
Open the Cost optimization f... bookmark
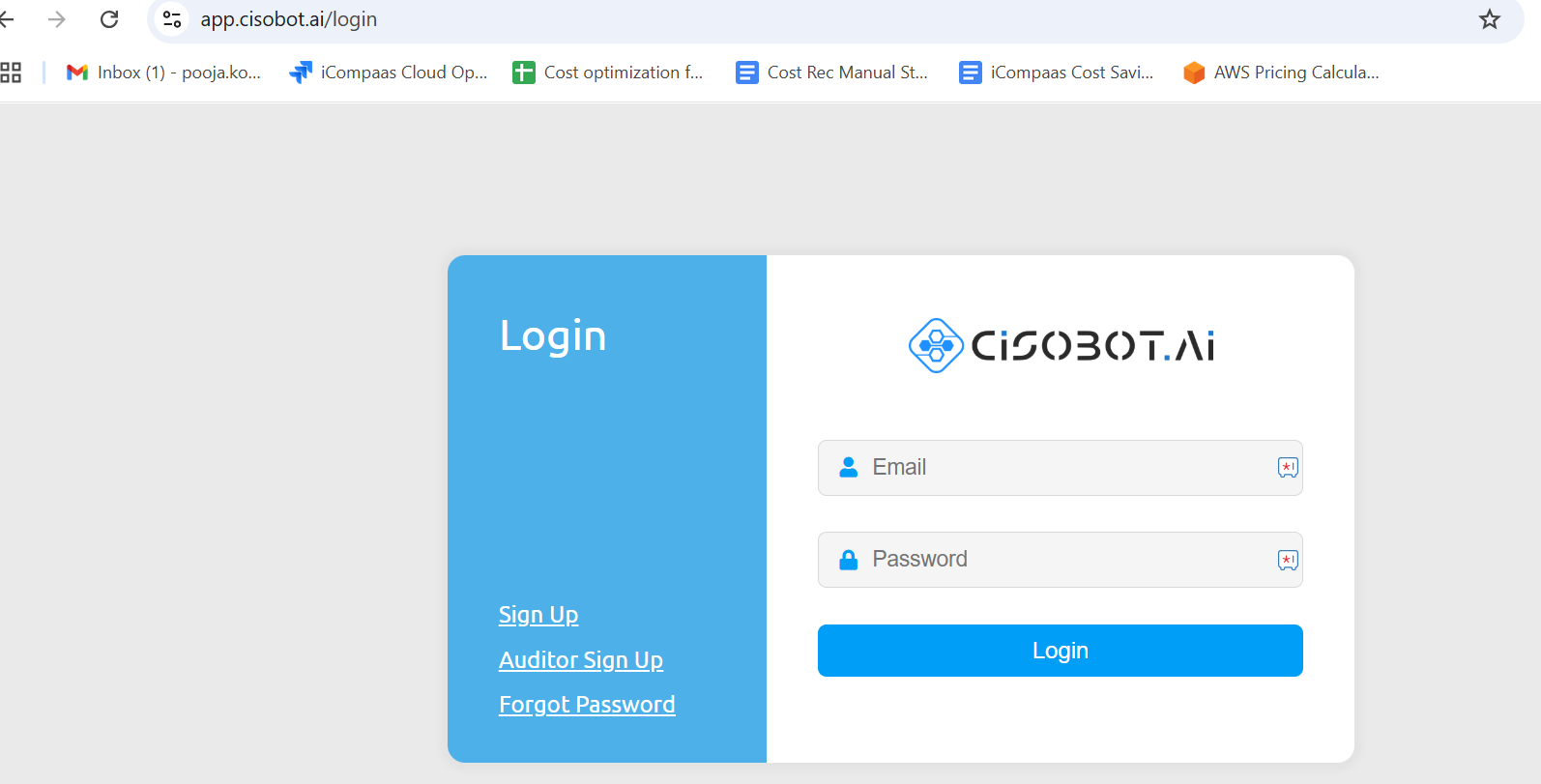608,73
